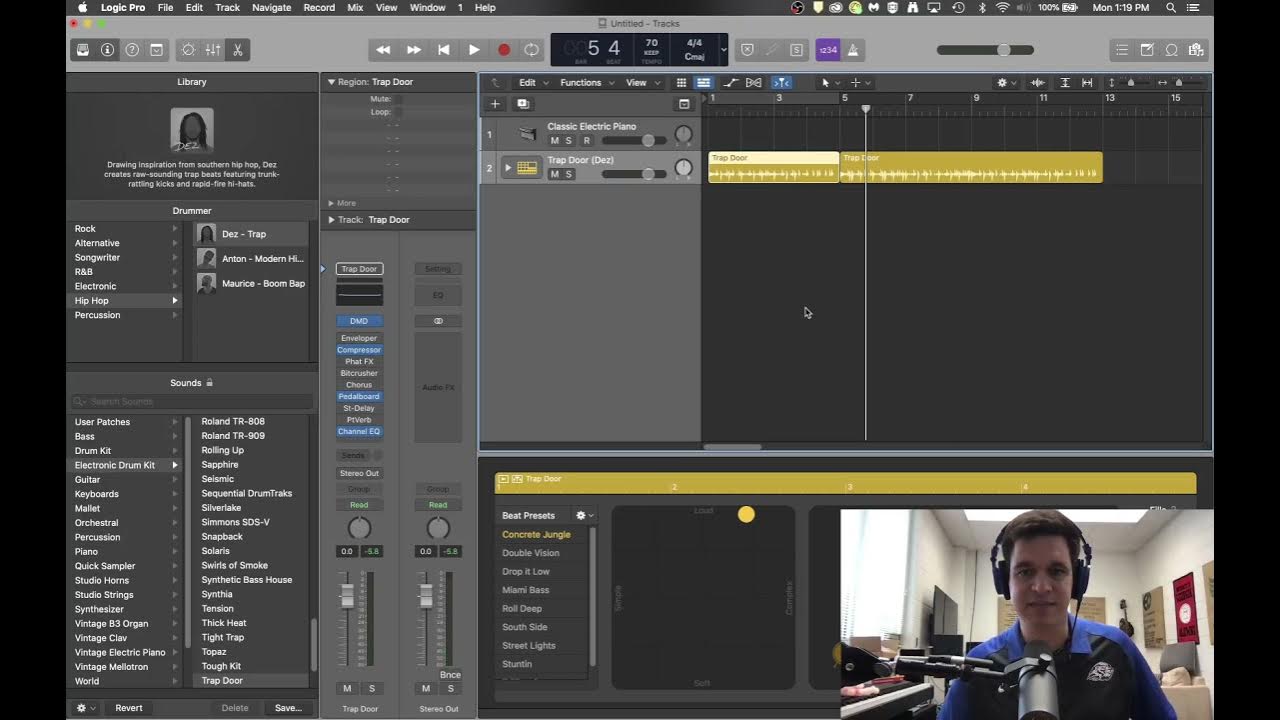Click the Spotlight search icon in menu bar
Image resolution: width=1280 pixels, height=720 pixels.
tap(1171, 7)
